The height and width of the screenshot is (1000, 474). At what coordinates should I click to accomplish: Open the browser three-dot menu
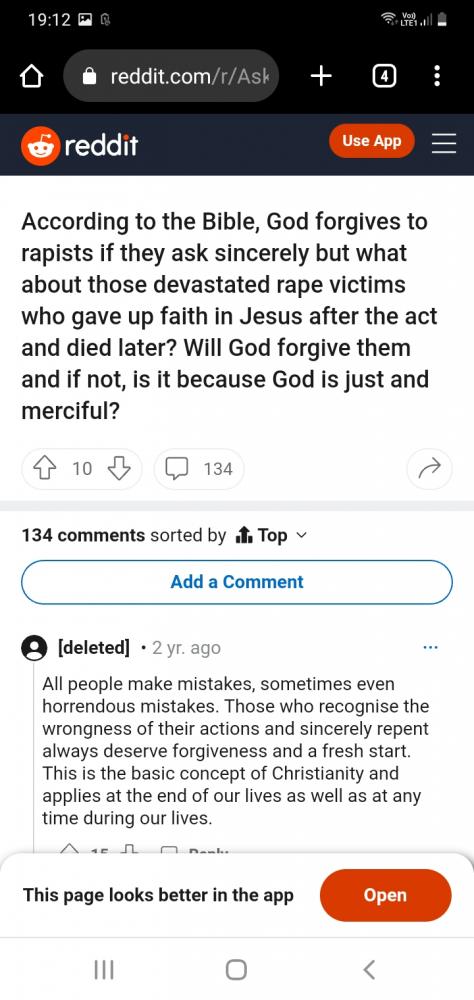pyautogui.click(x=436, y=77)
